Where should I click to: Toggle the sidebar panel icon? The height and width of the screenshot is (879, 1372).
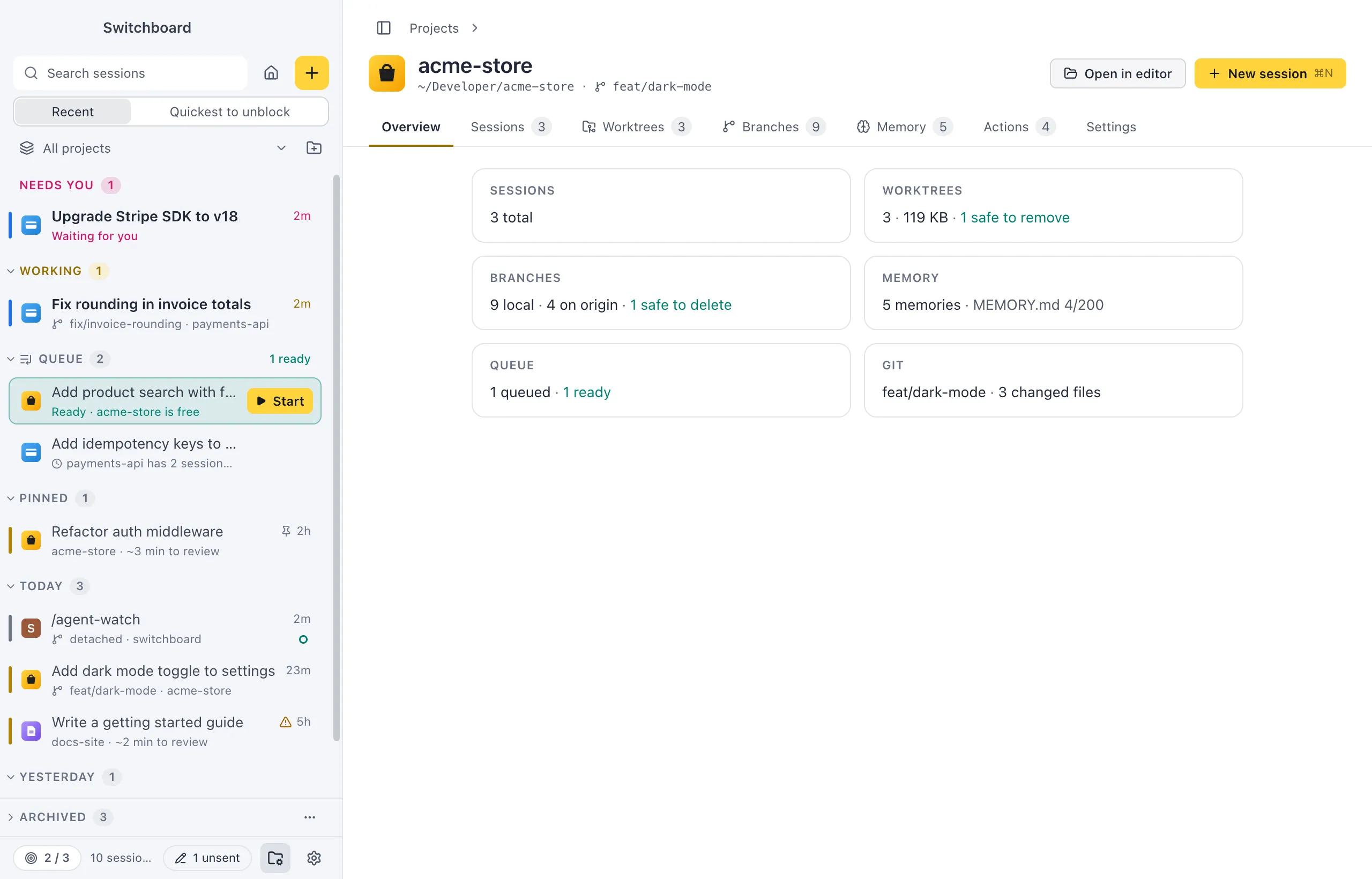point(384,28)
